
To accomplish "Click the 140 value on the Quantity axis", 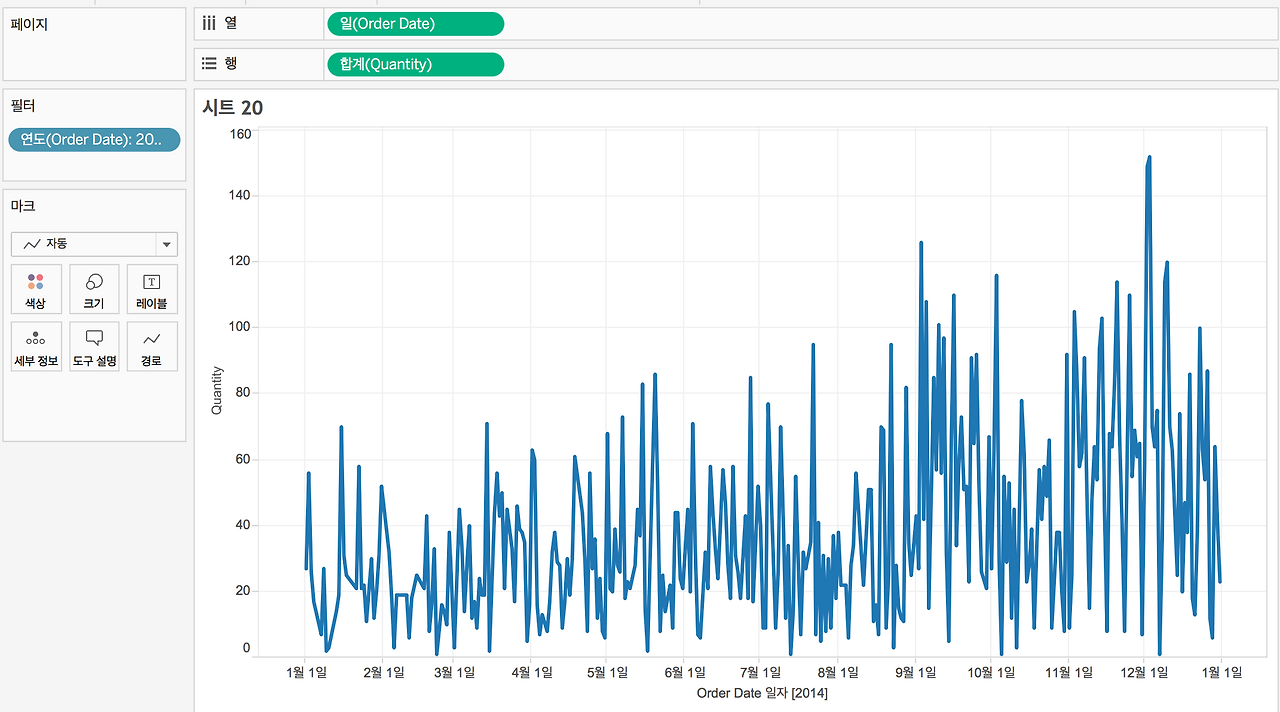I will tap(240, 195).
